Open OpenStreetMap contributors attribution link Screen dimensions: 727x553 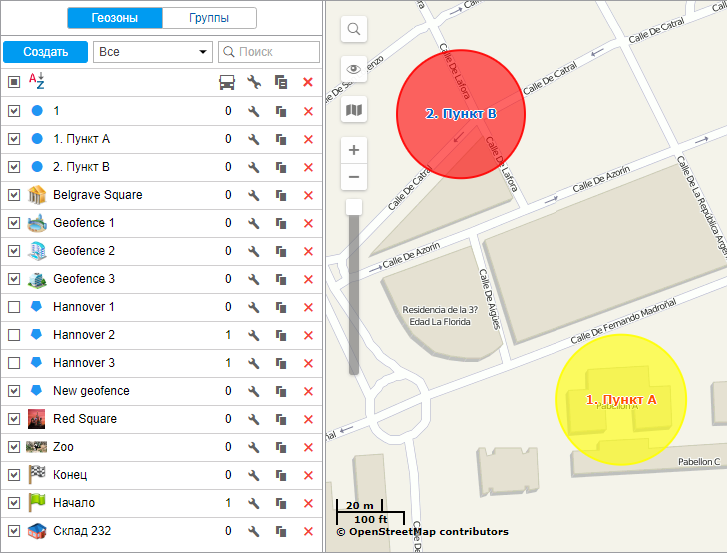coord(428,532)
